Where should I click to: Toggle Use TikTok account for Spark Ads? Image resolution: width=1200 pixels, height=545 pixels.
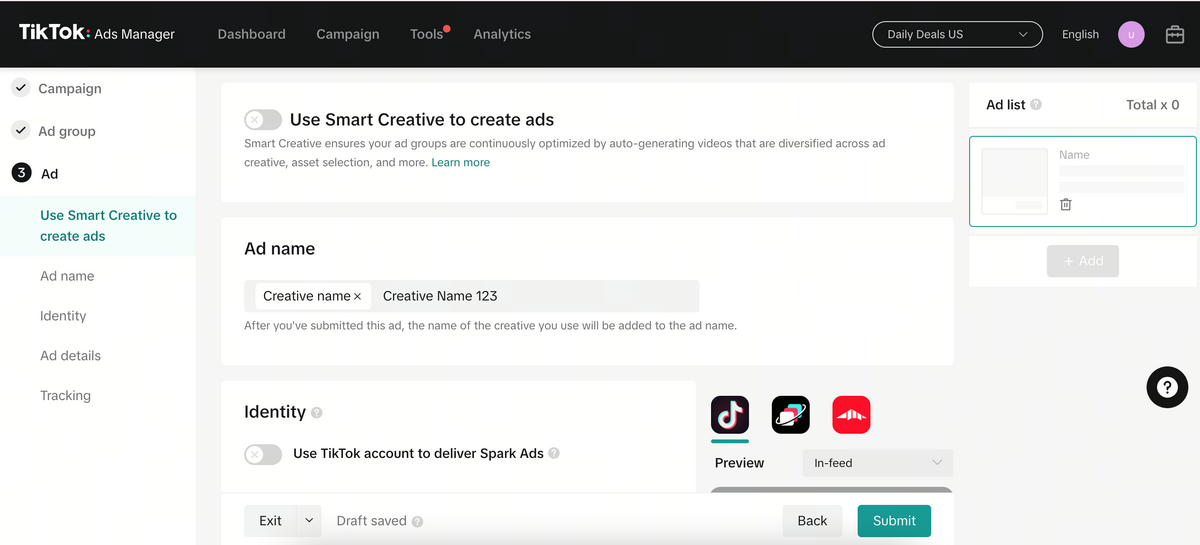pyautogui.click(x=262, y=454)
